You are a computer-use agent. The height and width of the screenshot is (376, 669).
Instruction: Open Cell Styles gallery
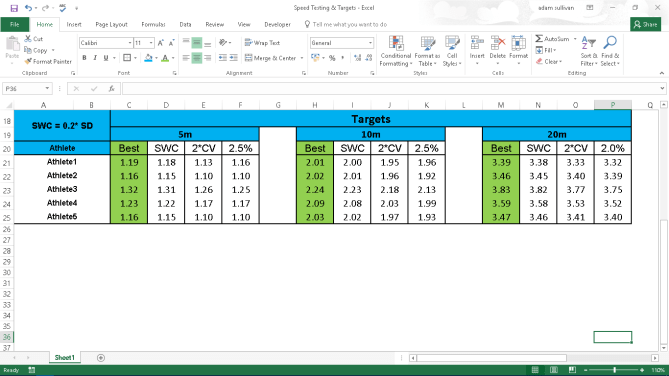point(452,51)
